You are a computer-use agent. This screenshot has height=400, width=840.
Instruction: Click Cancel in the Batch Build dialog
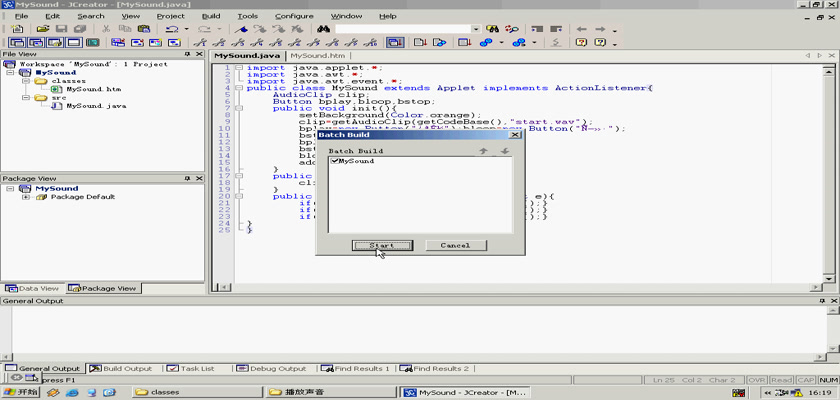point(456,245)
